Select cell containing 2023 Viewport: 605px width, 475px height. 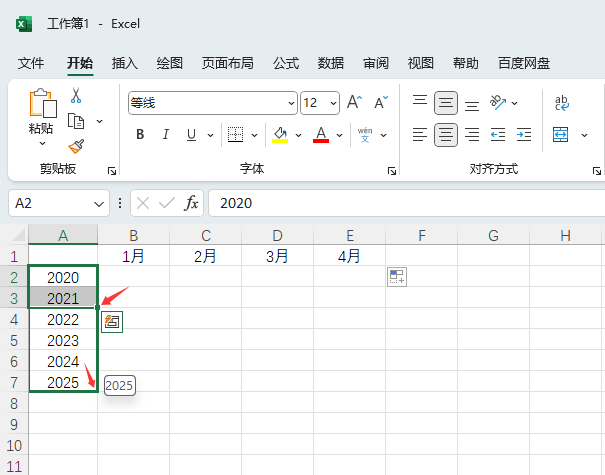point(63,340)
